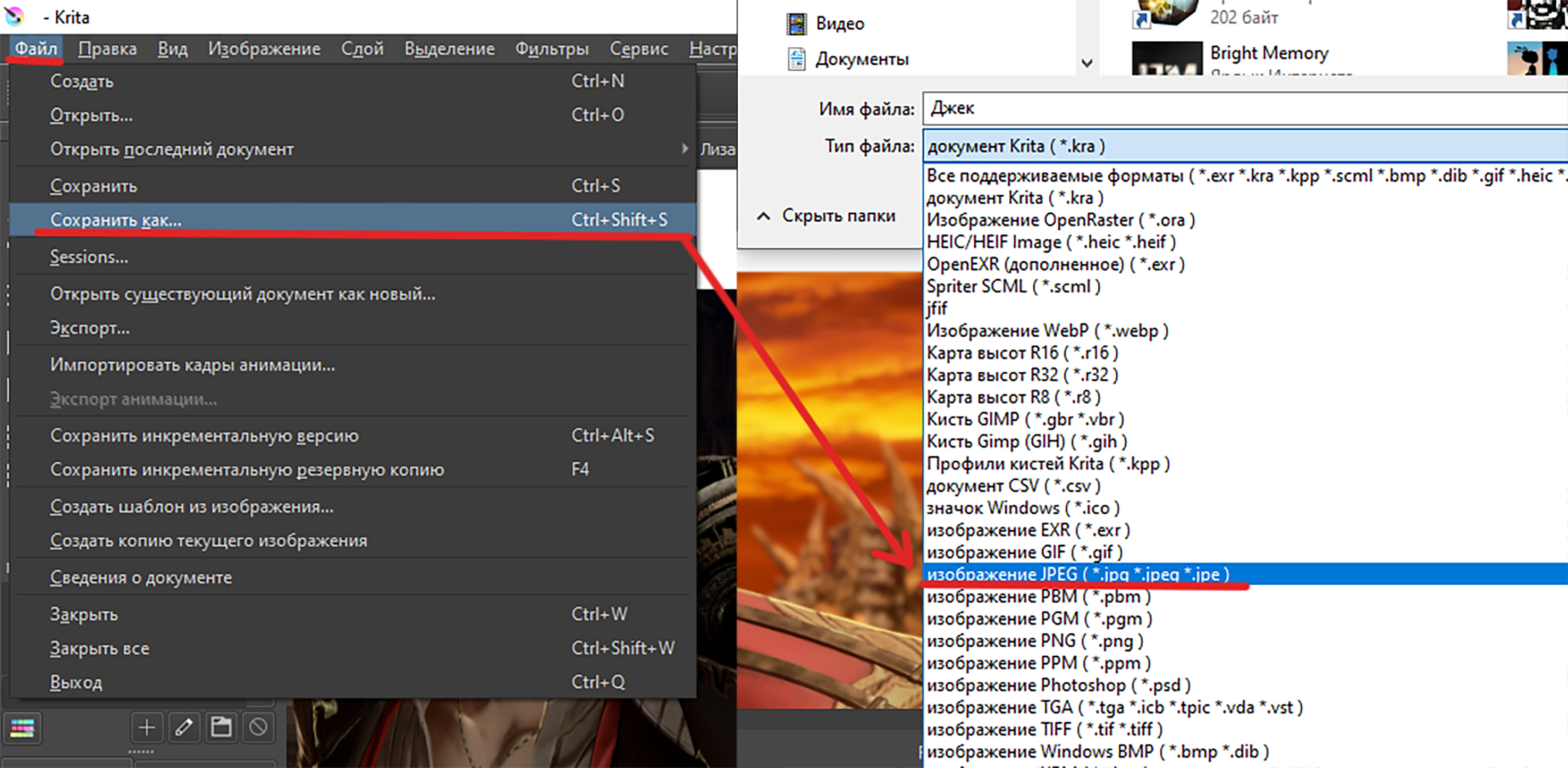Screen dimensions: 1568x768
Task: Click the save palette icon
Action: [221, 727]
